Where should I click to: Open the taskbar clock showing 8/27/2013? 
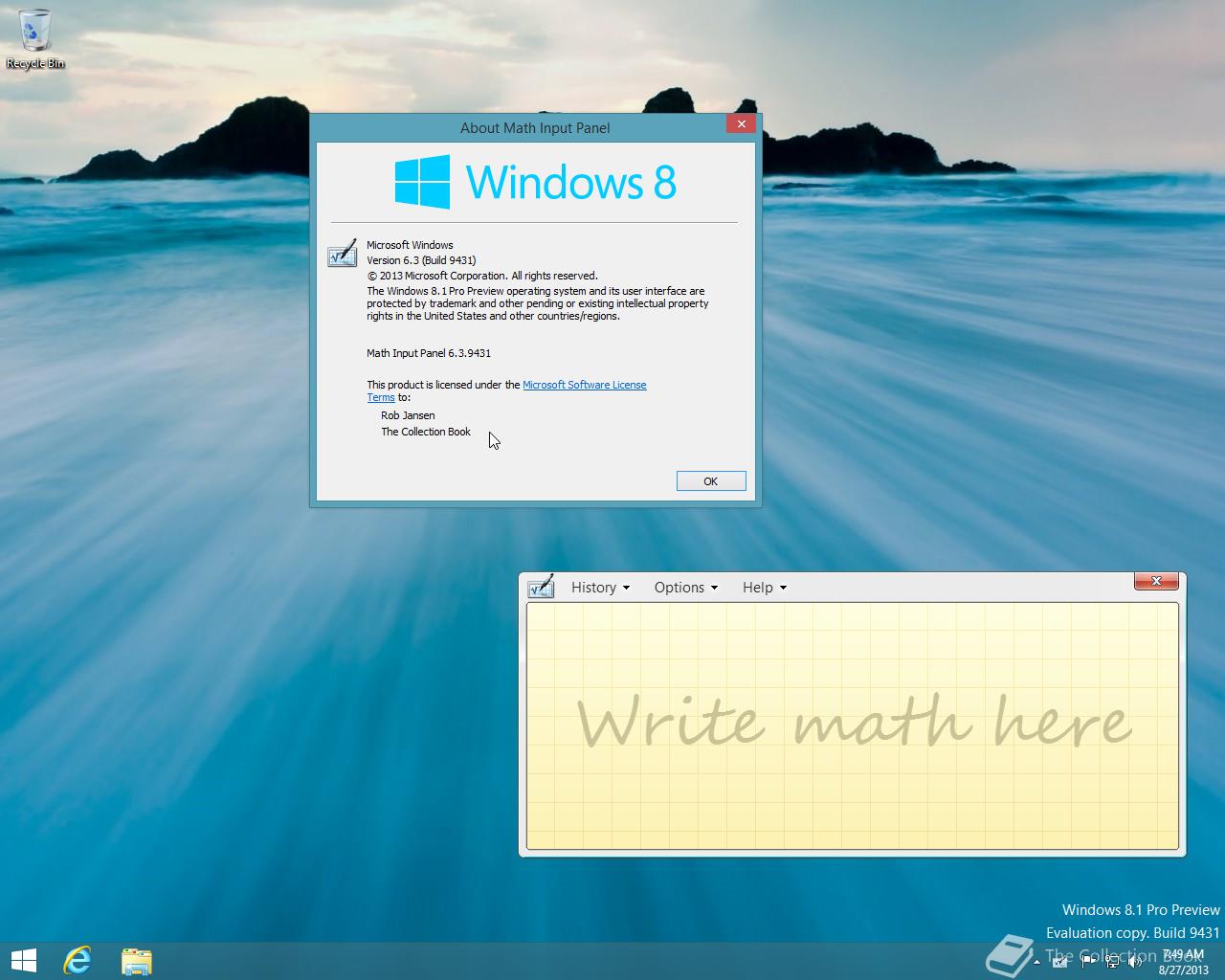(x=1183, y=962)
